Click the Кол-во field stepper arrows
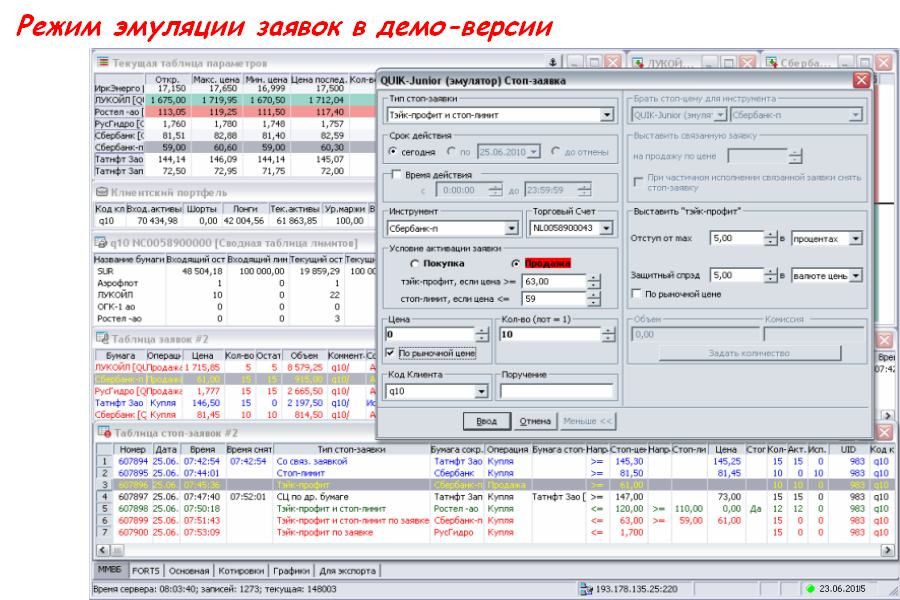900x600 pixels. coord(608,334)
